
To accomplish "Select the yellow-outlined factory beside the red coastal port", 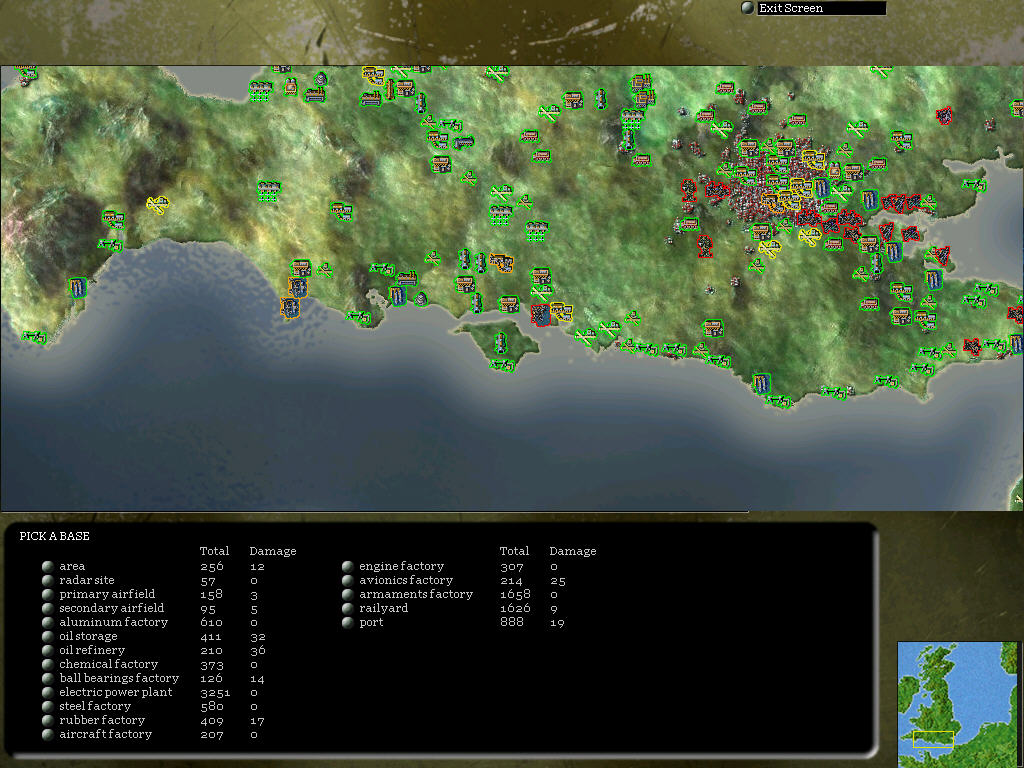I will [x=560, y=312].
